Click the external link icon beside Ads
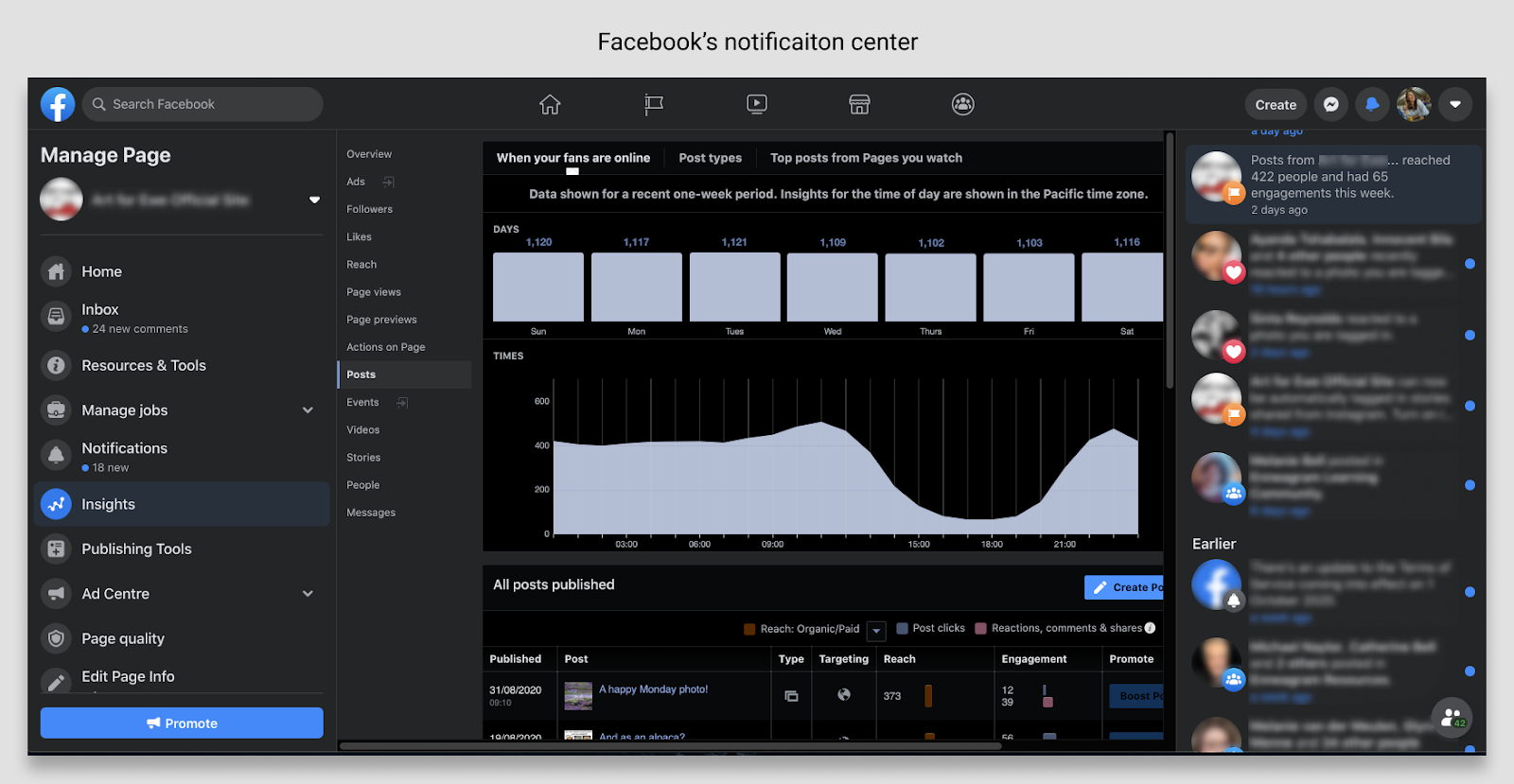This screenshot has height=784, width=1514. tap(388, 182)
